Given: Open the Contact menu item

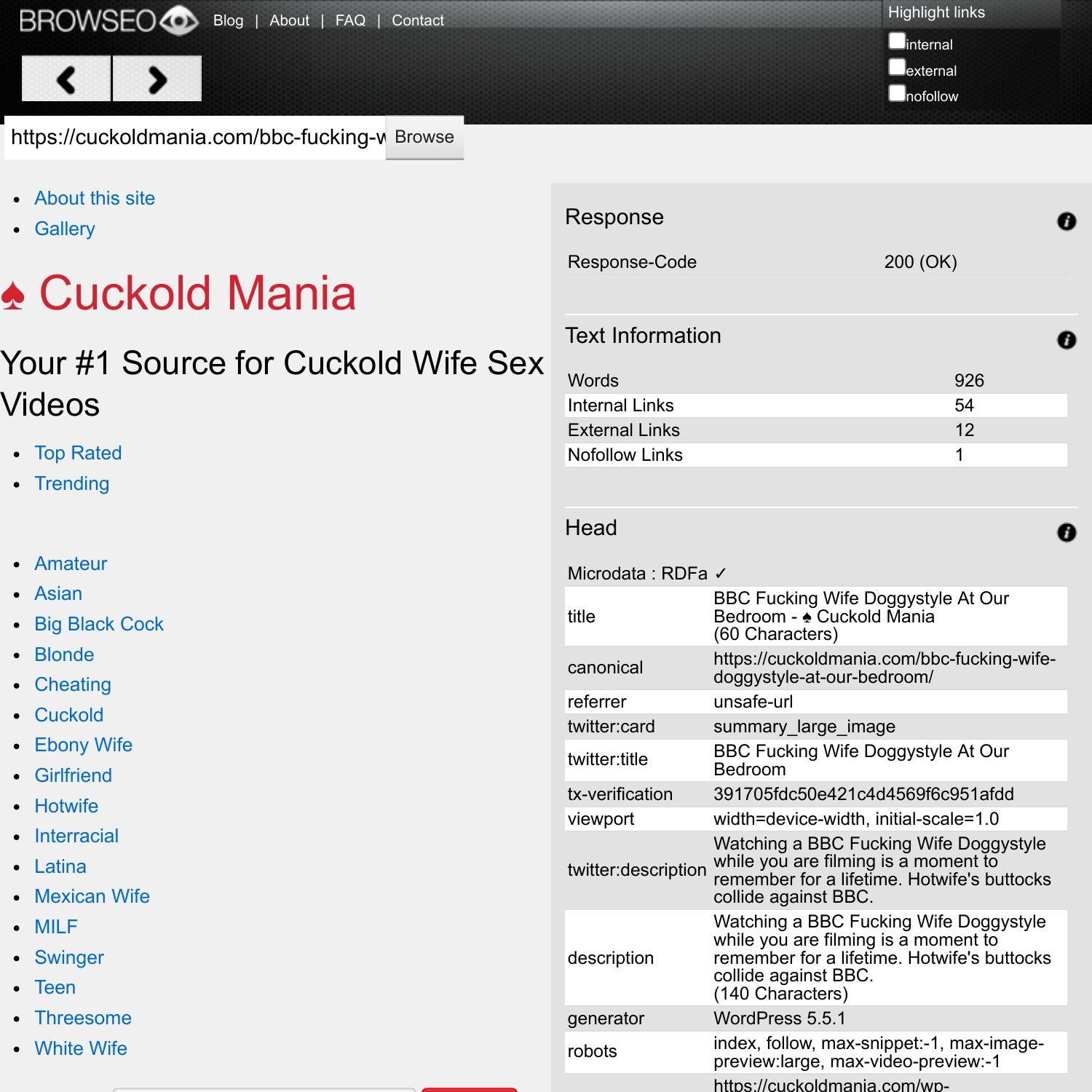Looking at the screenshot, I should tap(417, 20).
